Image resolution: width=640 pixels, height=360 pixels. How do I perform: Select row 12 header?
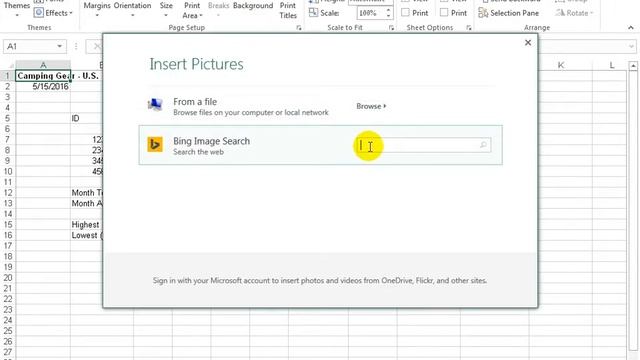[x=7, y=193]
